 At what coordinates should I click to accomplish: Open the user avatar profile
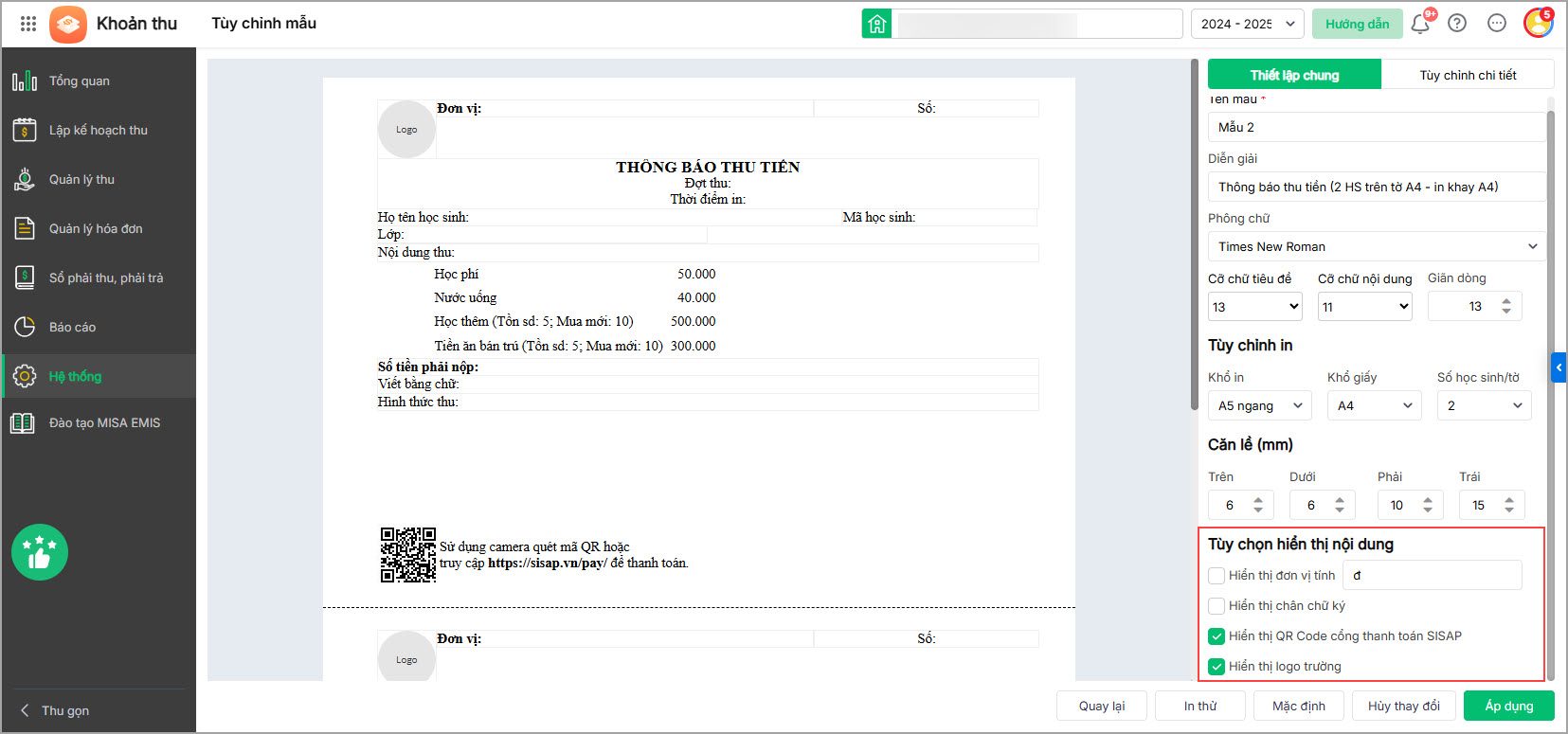coord(1538,24)
